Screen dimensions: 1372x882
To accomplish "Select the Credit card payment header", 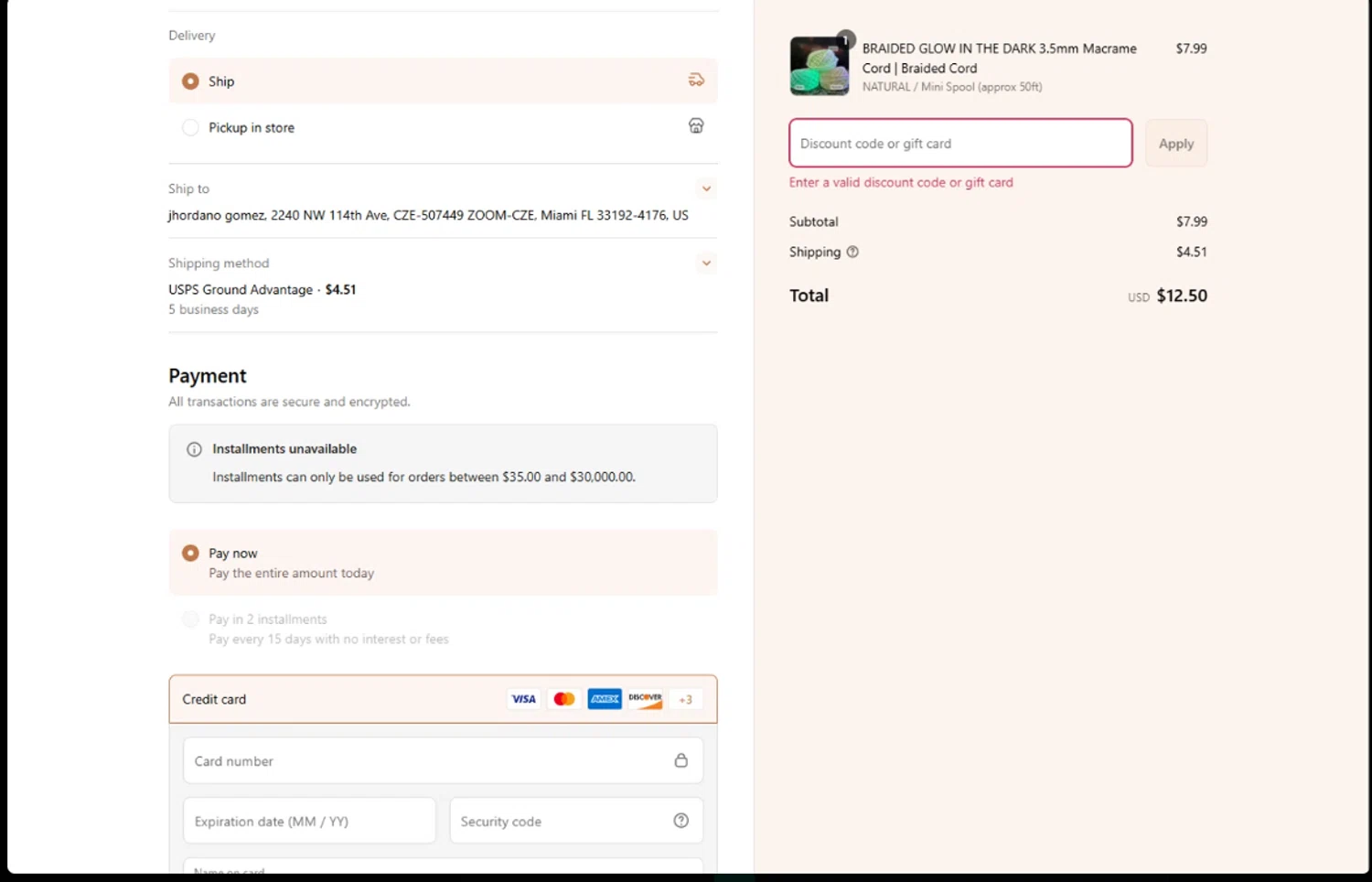I will pyautogui.click(x=443, y=699).
